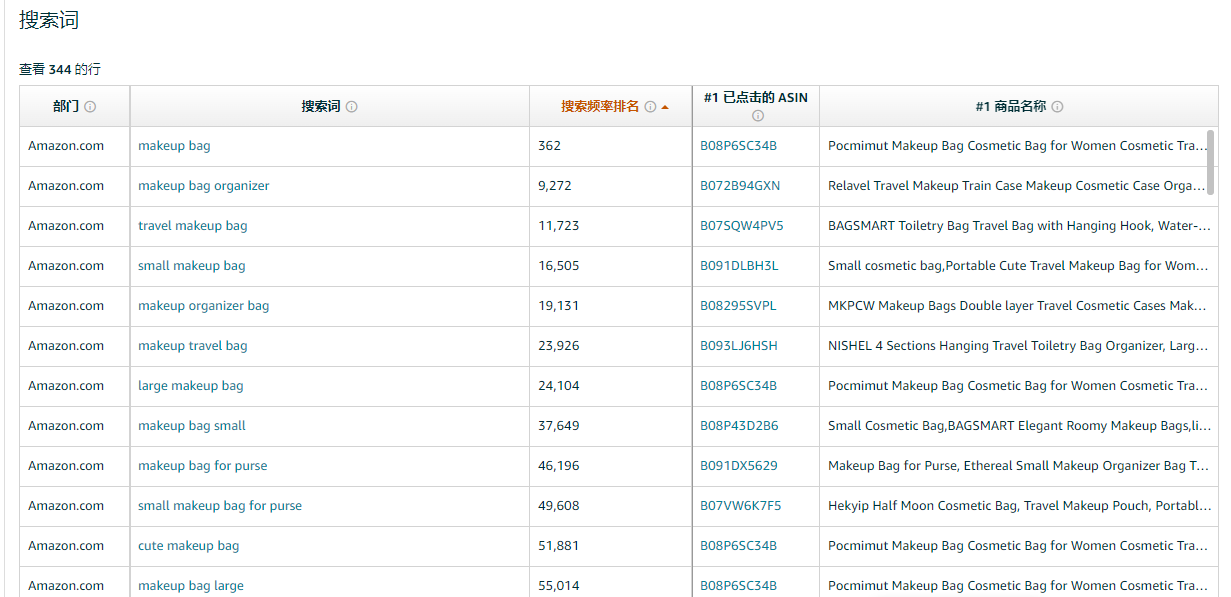The width and height of the screenshot is (1231, 597).
Task: Click ASIN B07SQW4PV5 link
Action: [x=741, y=226]
